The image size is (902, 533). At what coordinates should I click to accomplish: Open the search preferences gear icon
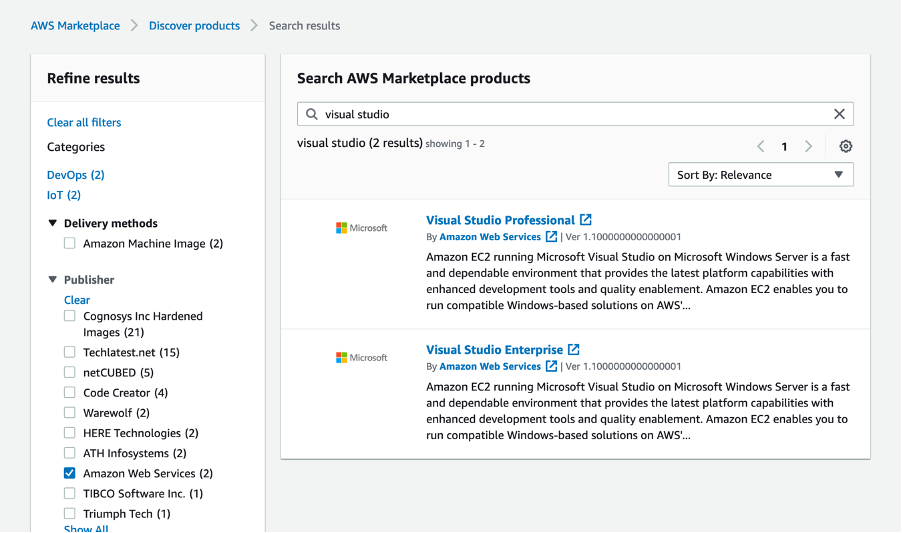846,146
